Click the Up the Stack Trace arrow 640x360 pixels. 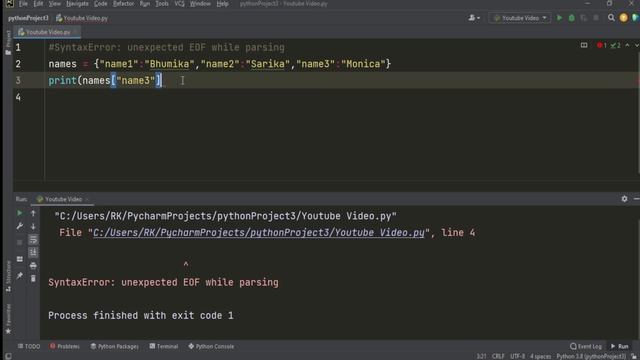click(x=33, y=213)
